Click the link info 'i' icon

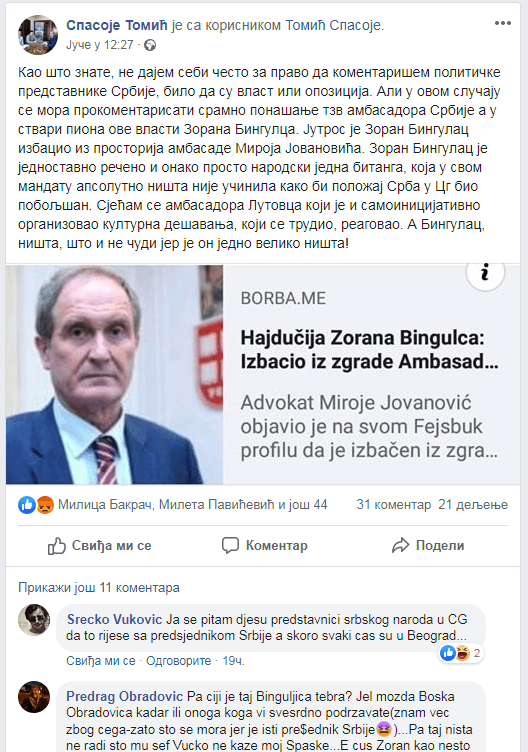tap(485, 272)
